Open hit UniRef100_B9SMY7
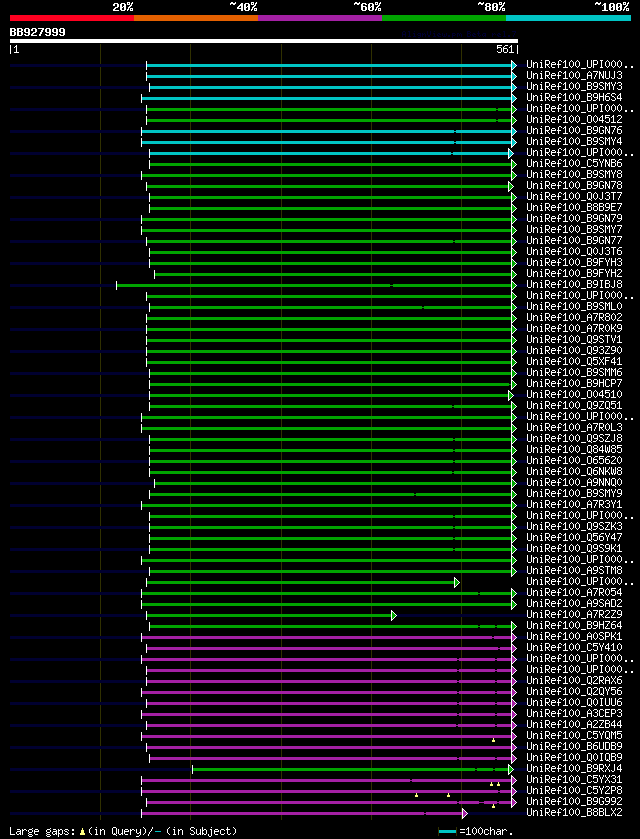Image resolution: width=640 pixels, height=839 pixels. (574, 230)
